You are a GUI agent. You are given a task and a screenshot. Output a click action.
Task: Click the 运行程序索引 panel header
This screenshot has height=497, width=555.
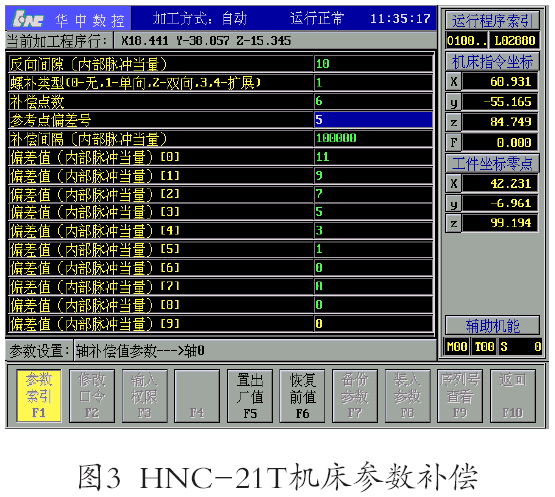tap(492, 21)
